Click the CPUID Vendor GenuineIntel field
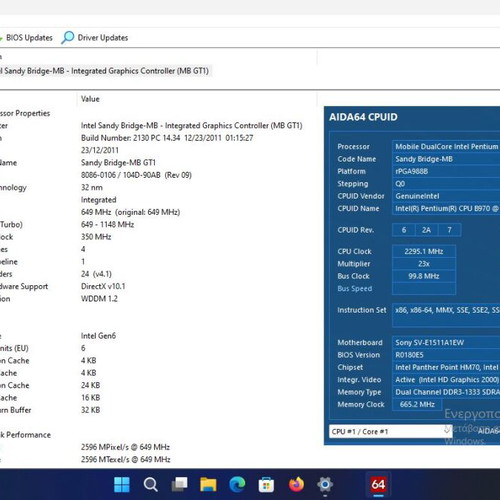This screenshot has width=500, height=500. (446, 196)
